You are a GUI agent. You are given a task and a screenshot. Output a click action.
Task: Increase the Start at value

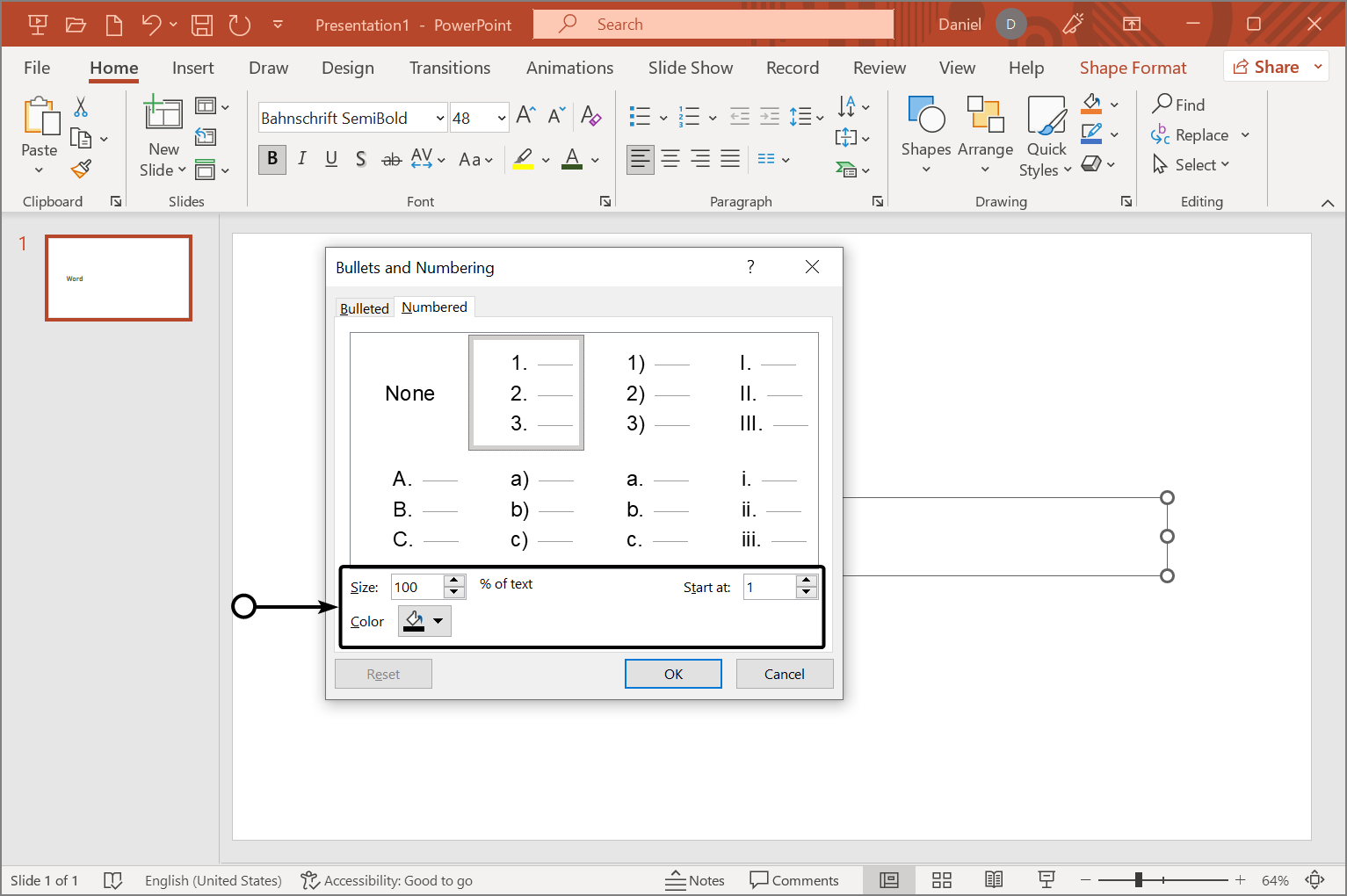pos(807,581)
